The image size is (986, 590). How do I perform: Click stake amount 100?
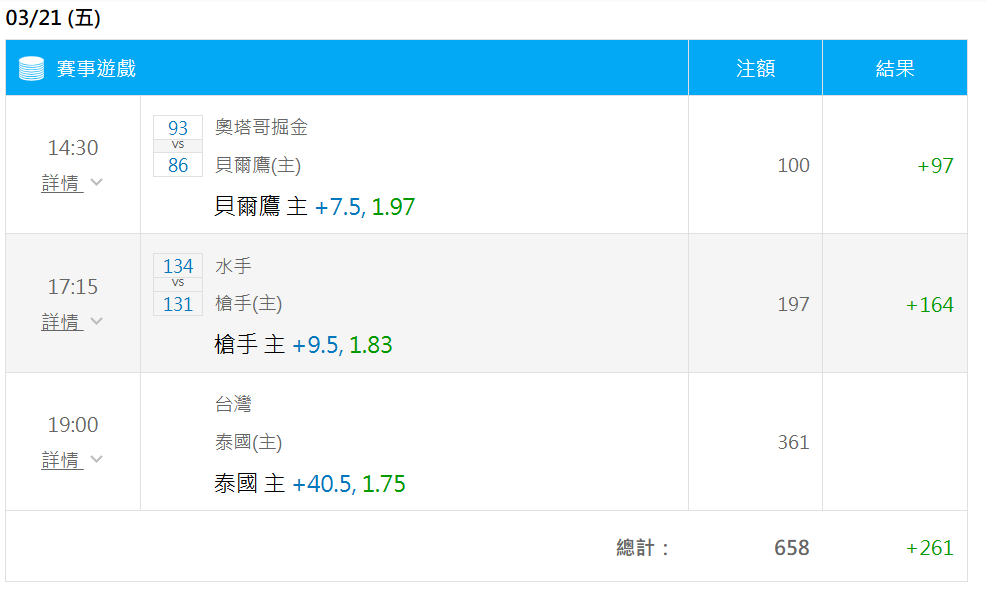(794, 165)
